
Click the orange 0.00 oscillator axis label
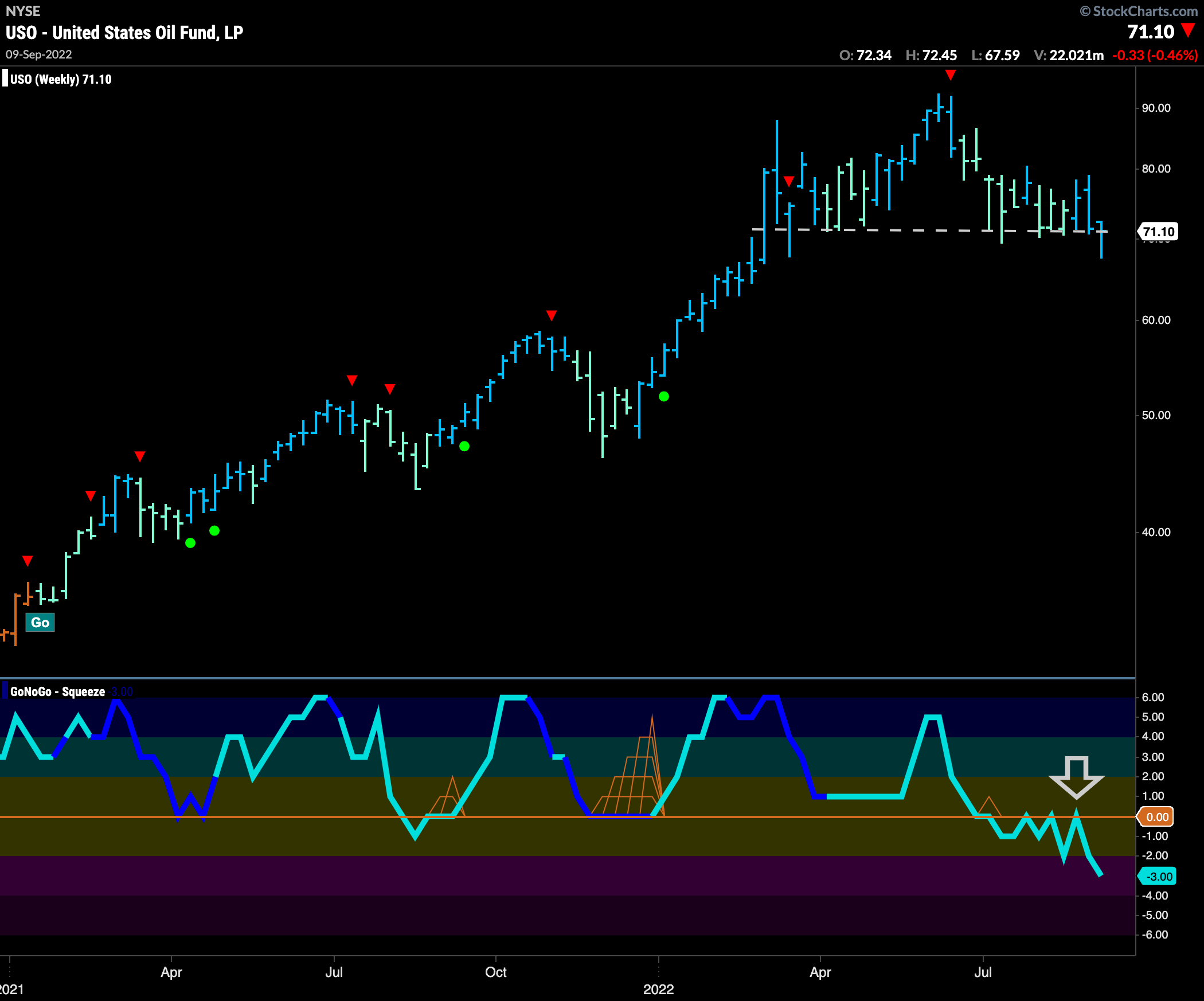tap(1156, 817)
